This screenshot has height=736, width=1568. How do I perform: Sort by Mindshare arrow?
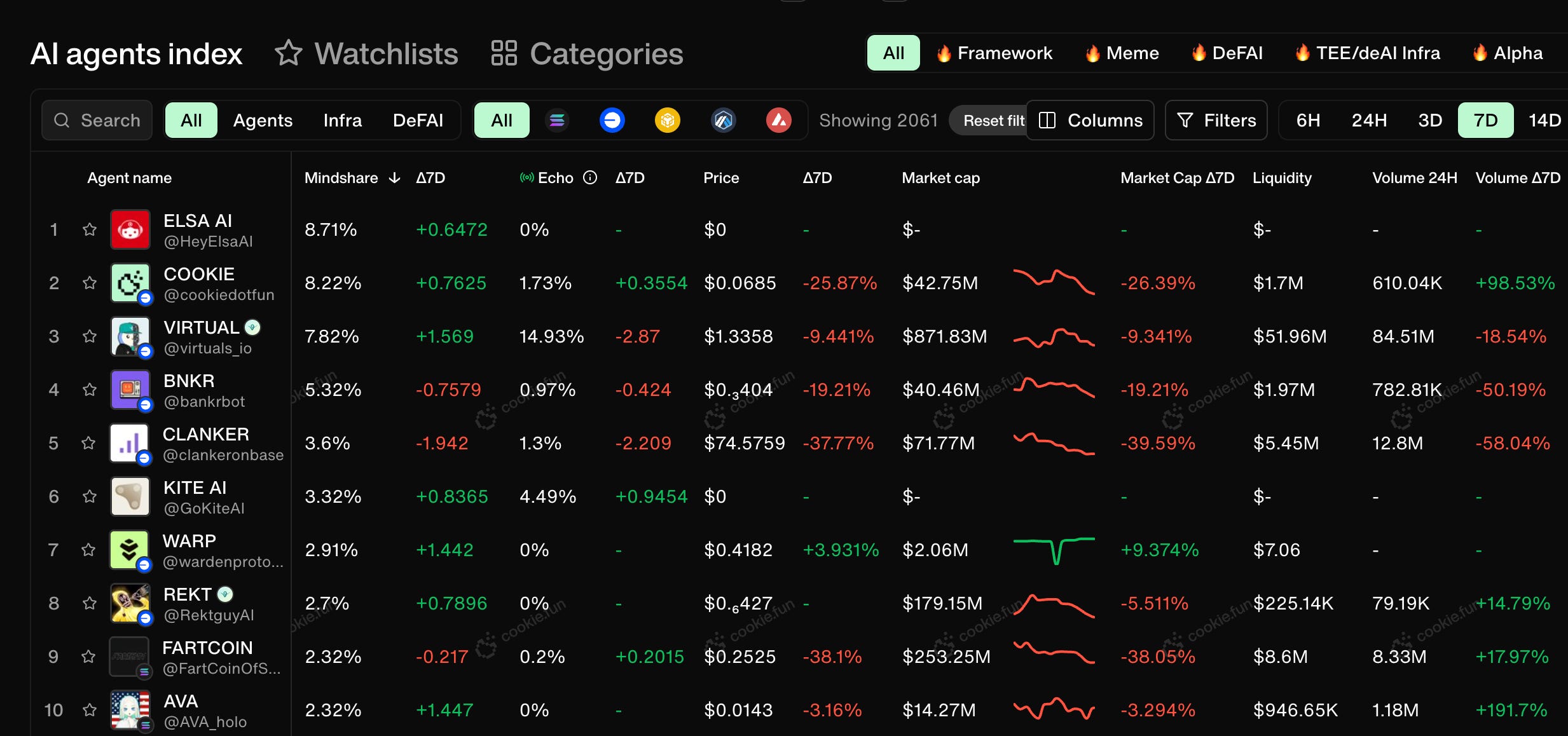[x=394, y=178]
